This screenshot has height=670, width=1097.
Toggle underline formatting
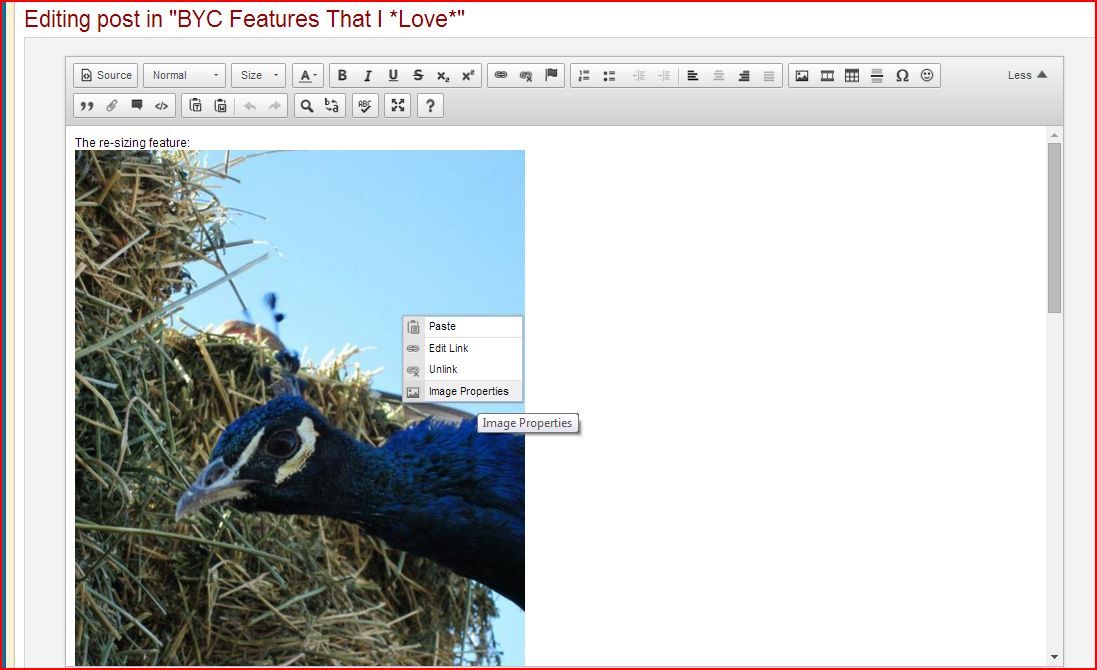393,76
